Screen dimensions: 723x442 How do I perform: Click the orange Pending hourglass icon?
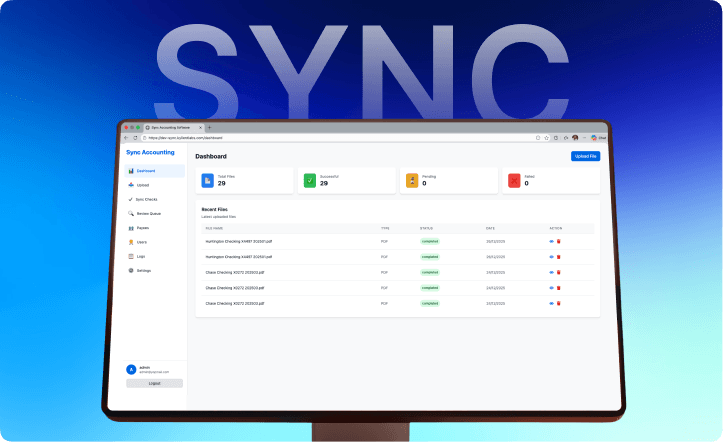click(412, 181)
